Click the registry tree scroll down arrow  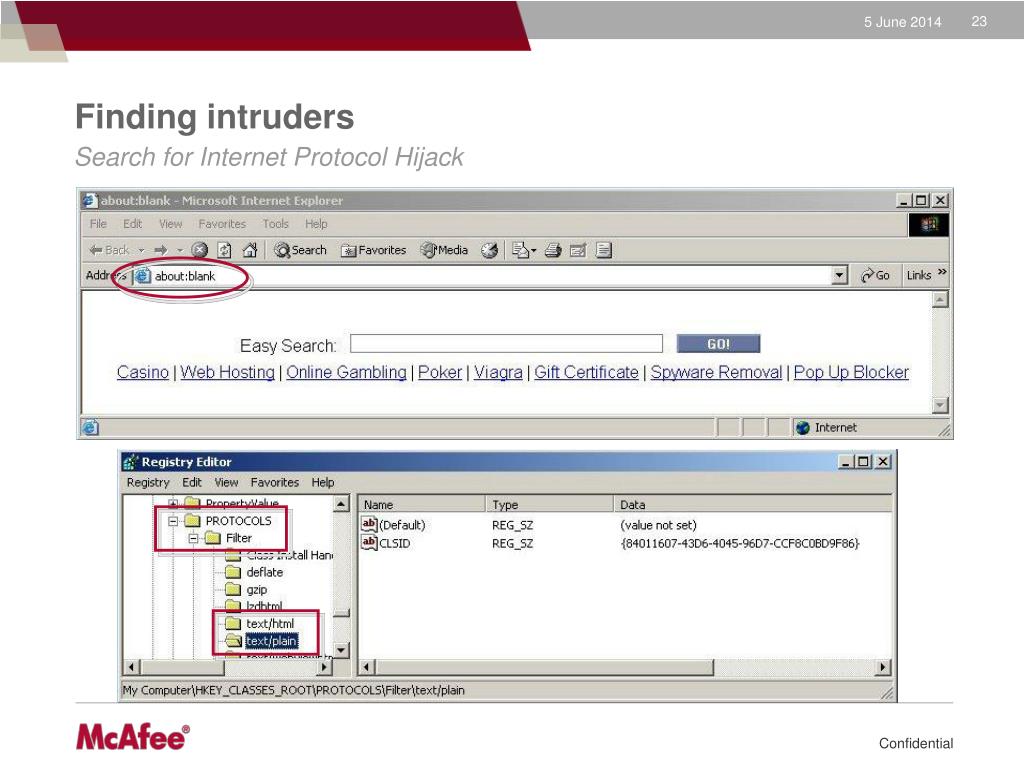point(341,650)
